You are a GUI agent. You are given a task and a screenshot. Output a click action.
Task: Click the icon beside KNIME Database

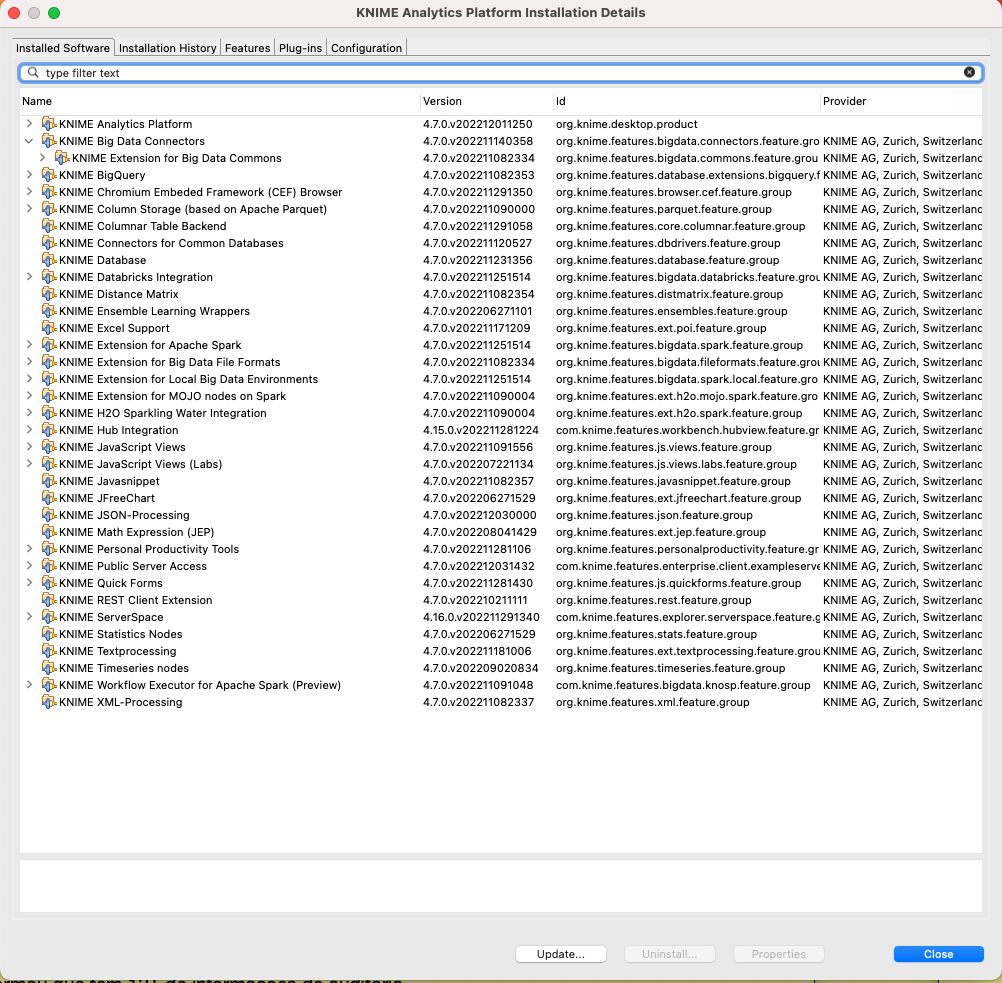coord(49,260)
